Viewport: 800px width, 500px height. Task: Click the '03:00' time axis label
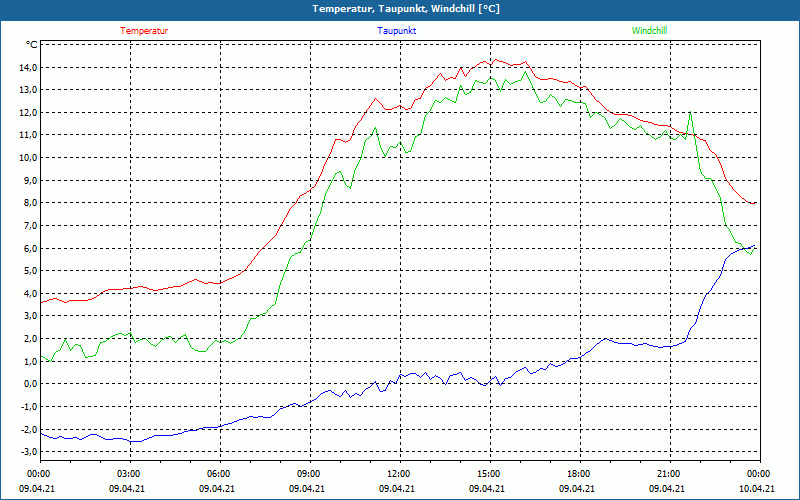pyautogui.click(x=127, y=474)
